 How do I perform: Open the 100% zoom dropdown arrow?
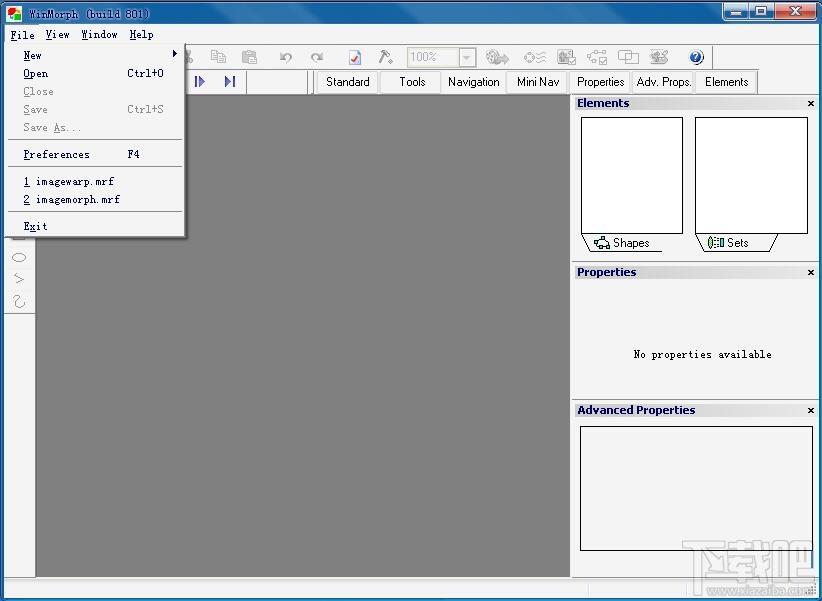coord(467,57)
